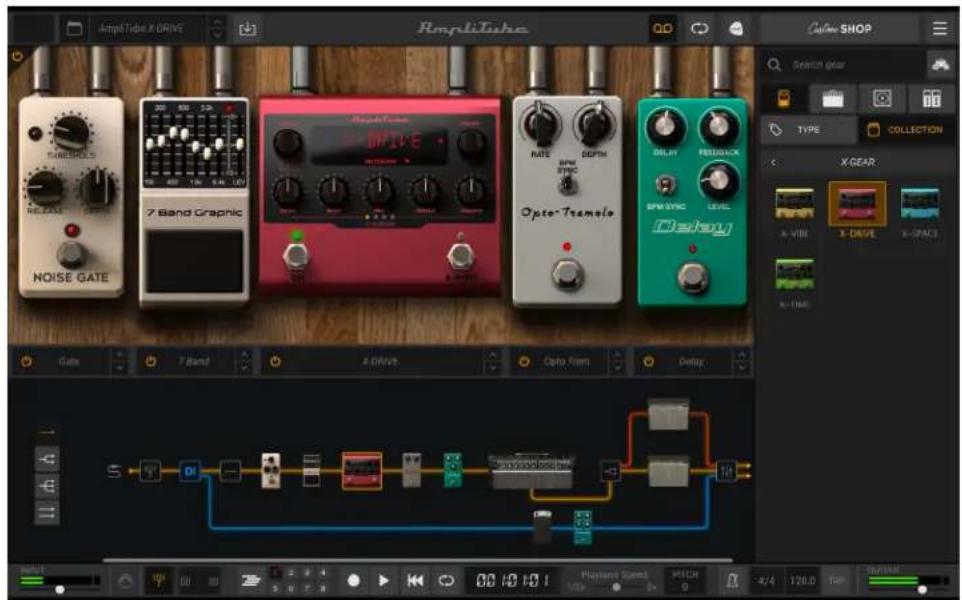This screenshot has height=600, width=962.
Task: Stomp the Opto-Tremolo footswitch
Action: tap(567, 273)
